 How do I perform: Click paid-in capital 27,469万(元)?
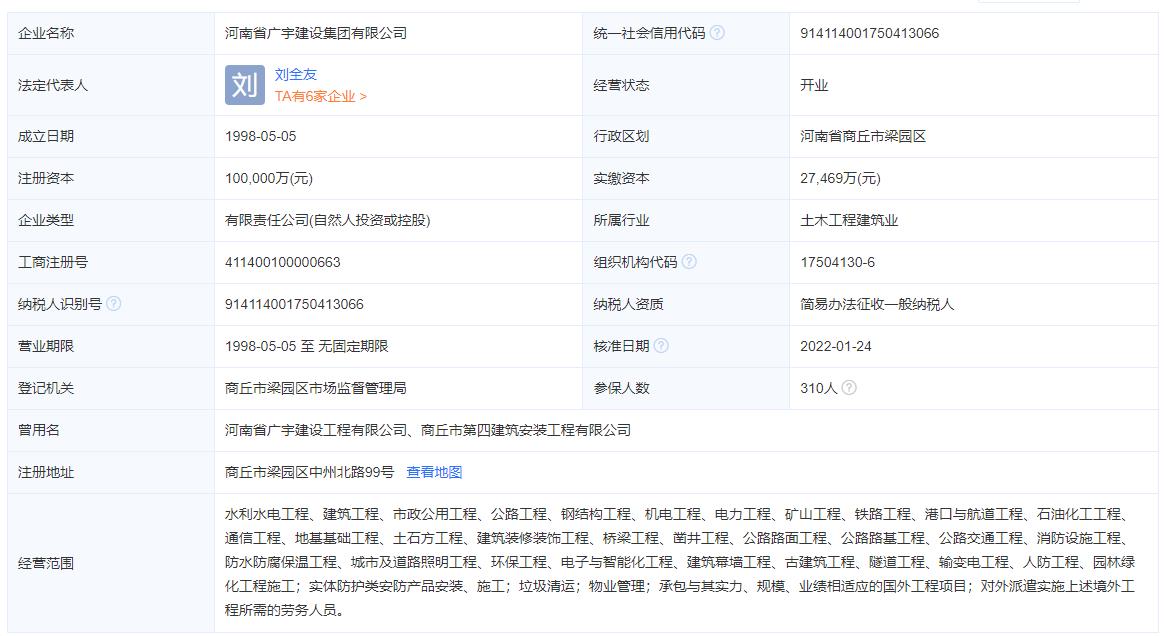pos(840,178)
